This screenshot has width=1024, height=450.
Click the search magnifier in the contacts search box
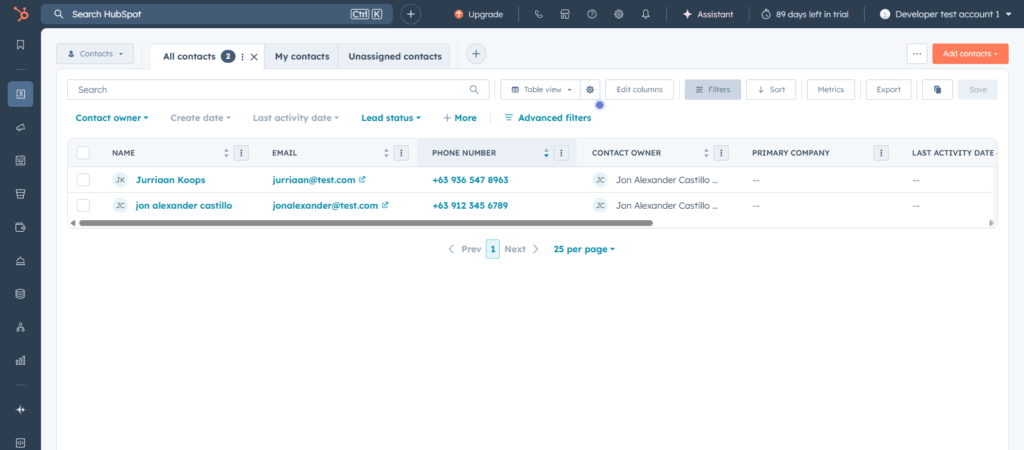(x=474, y=89)
